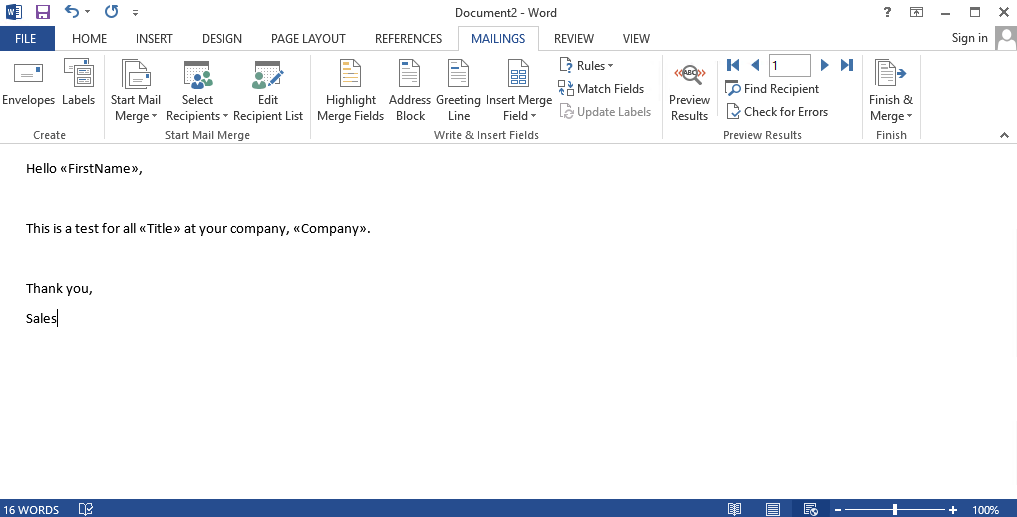1017x517 pixels.
Task: Click the account avatar icon
Action: point(1007,38)
